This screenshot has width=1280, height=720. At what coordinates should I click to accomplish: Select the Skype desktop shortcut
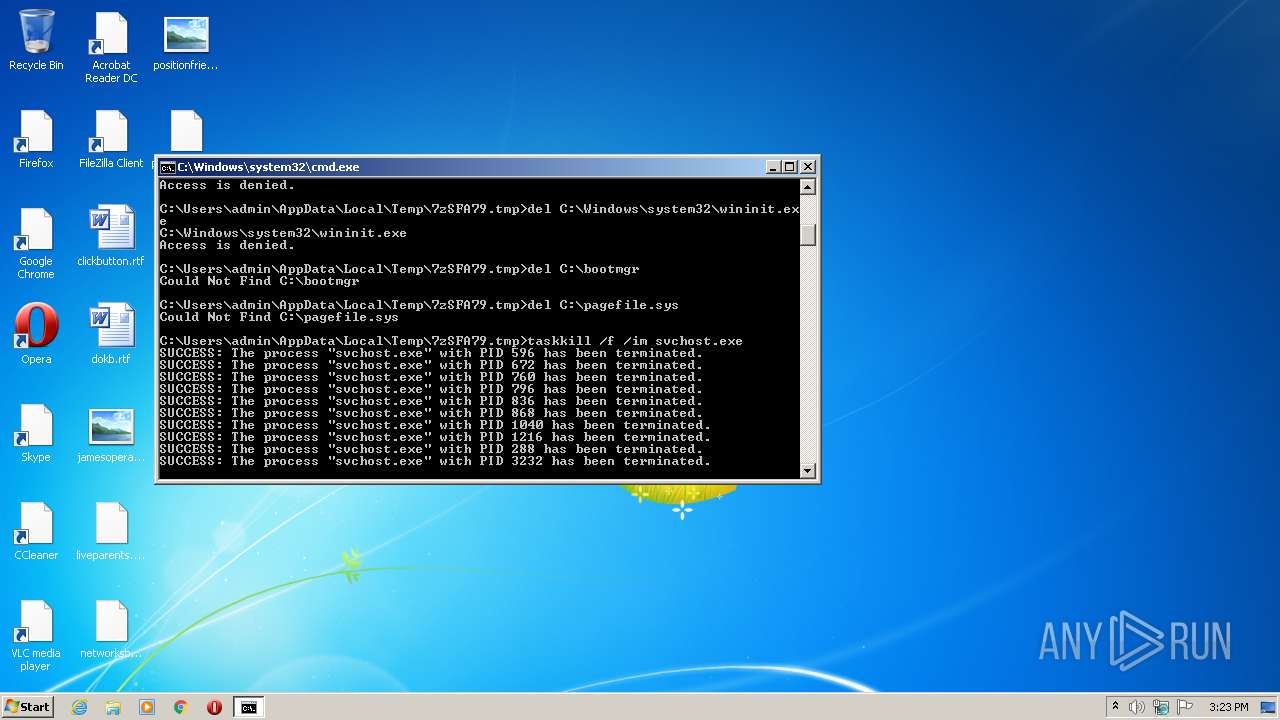click(36, 433)
